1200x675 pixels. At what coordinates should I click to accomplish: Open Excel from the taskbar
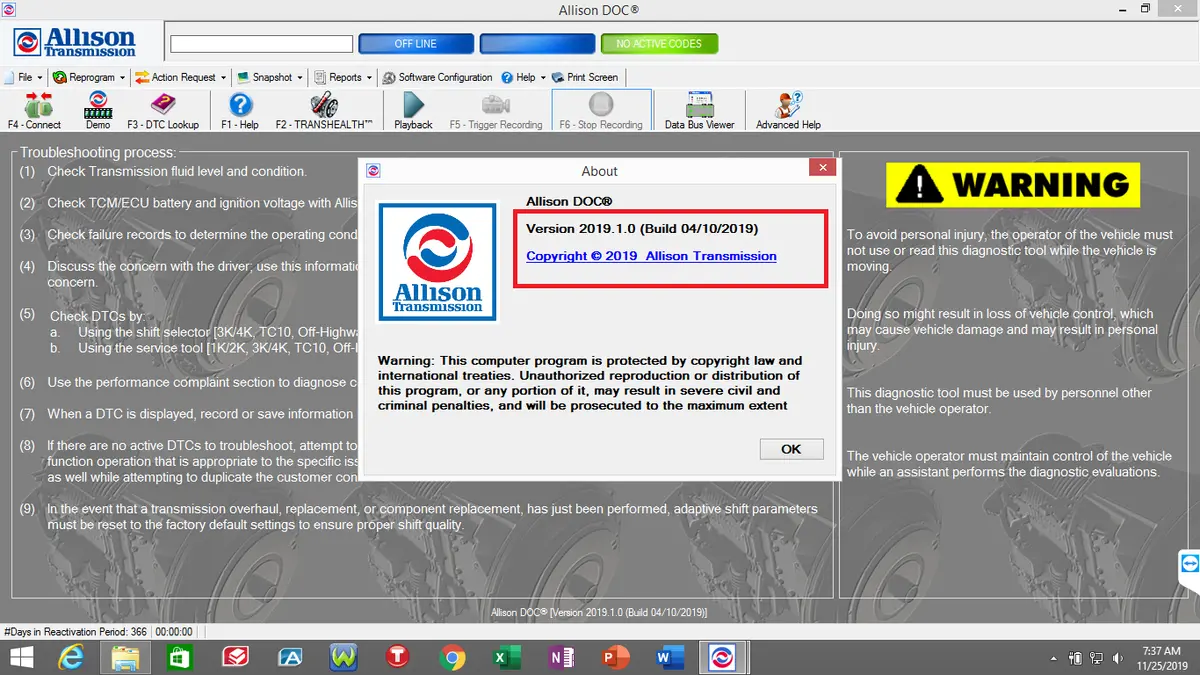507,657
